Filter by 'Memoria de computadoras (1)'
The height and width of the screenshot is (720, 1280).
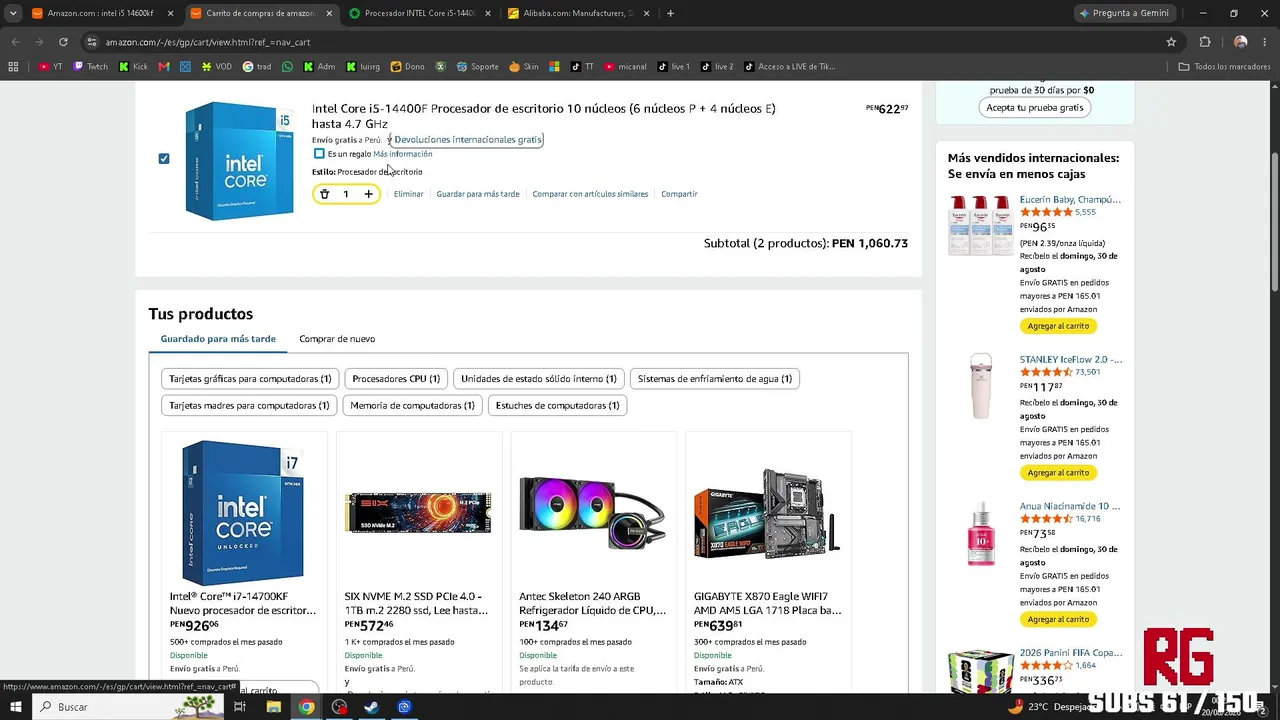pyautogui.click(x=412, y=406)
